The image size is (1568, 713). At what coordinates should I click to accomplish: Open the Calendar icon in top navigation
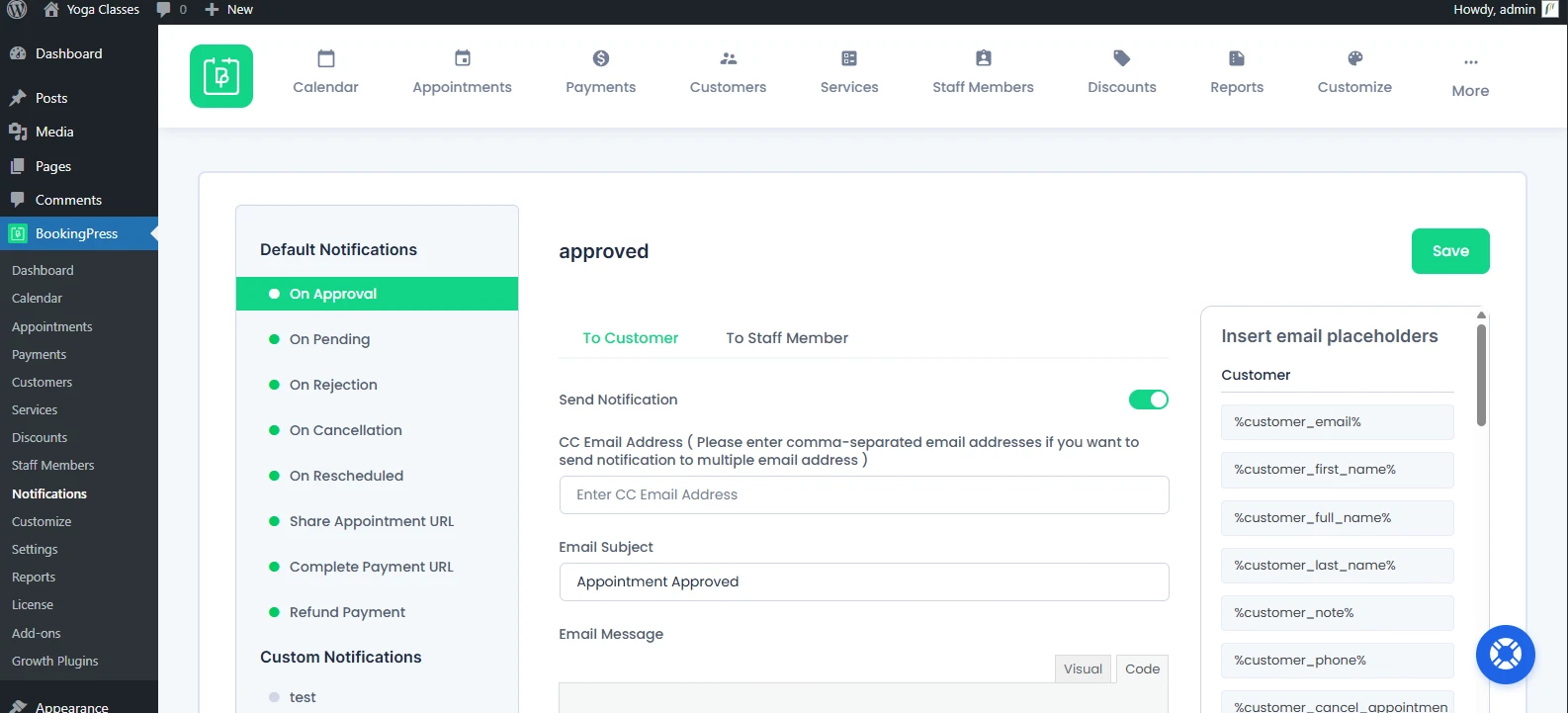(326, 58)
